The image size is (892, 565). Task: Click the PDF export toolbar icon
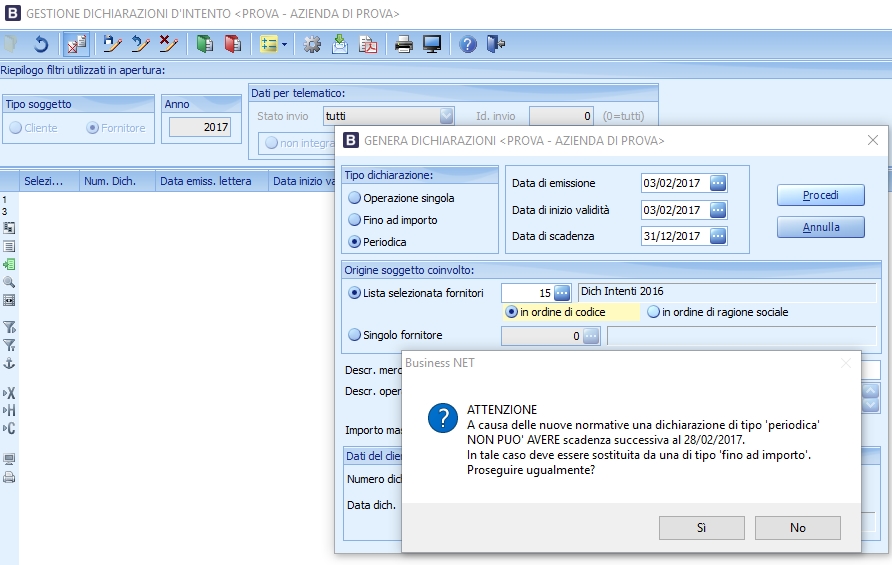click(369, 44)
